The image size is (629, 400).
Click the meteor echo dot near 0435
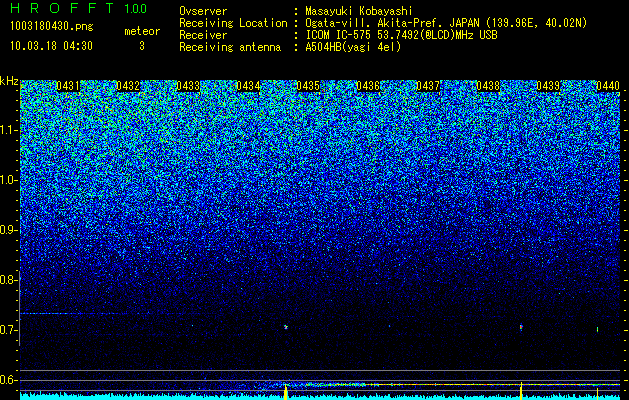tap(286, 327)
